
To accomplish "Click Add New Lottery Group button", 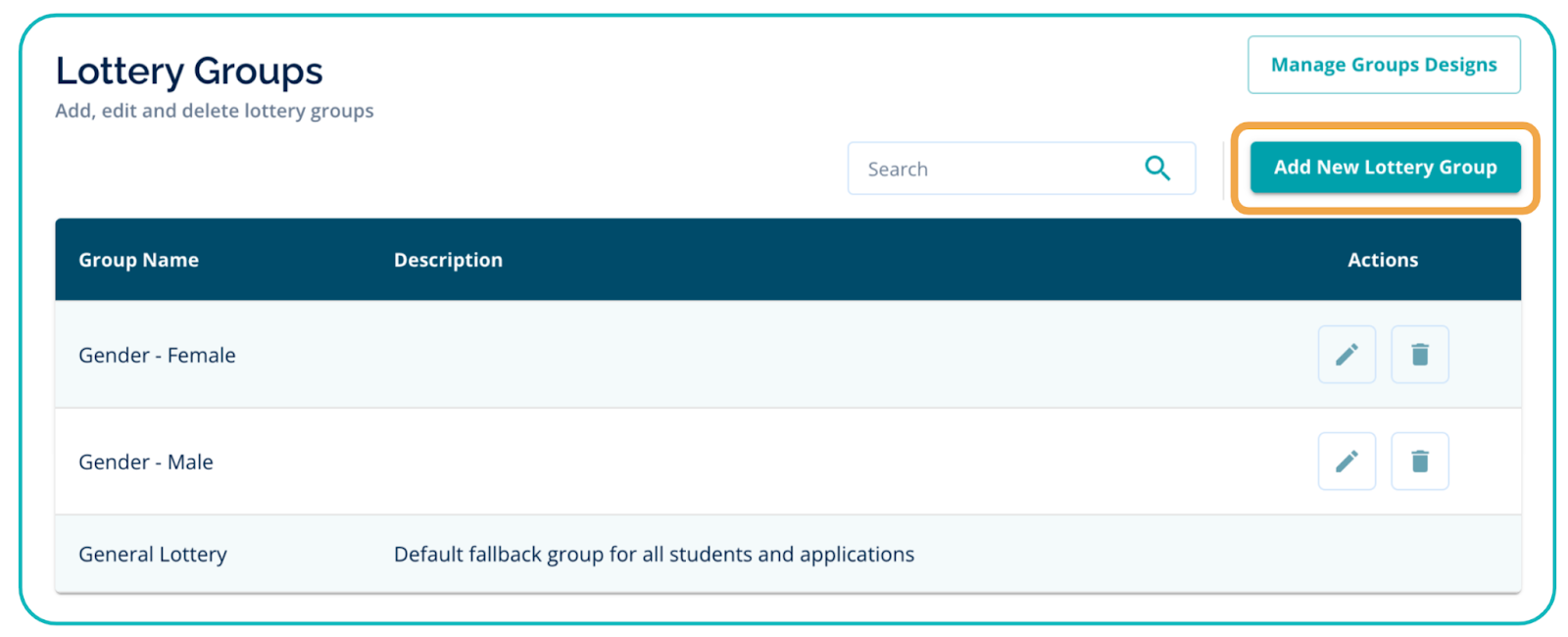I will 1385,168.
